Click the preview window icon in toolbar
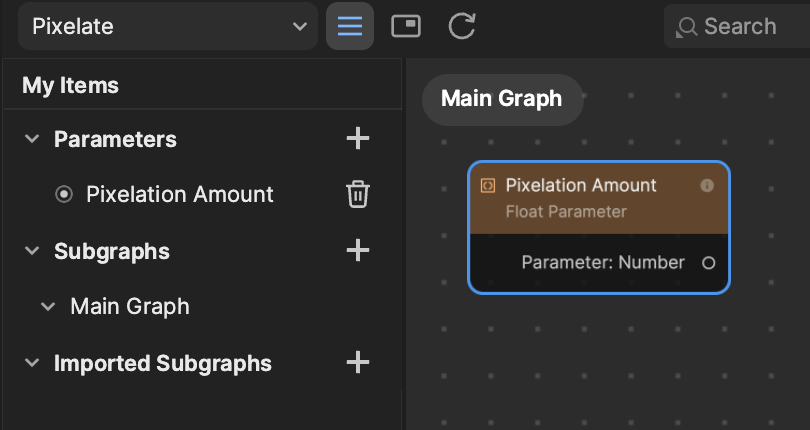The image size is (810, 430). click(x=406, y=26)
